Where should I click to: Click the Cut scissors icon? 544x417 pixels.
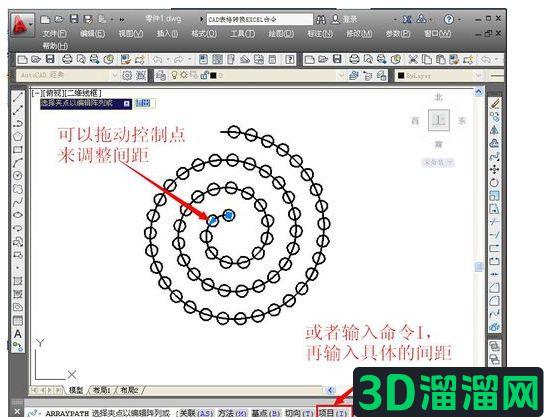pyautogui.click(x=413, y=60)
